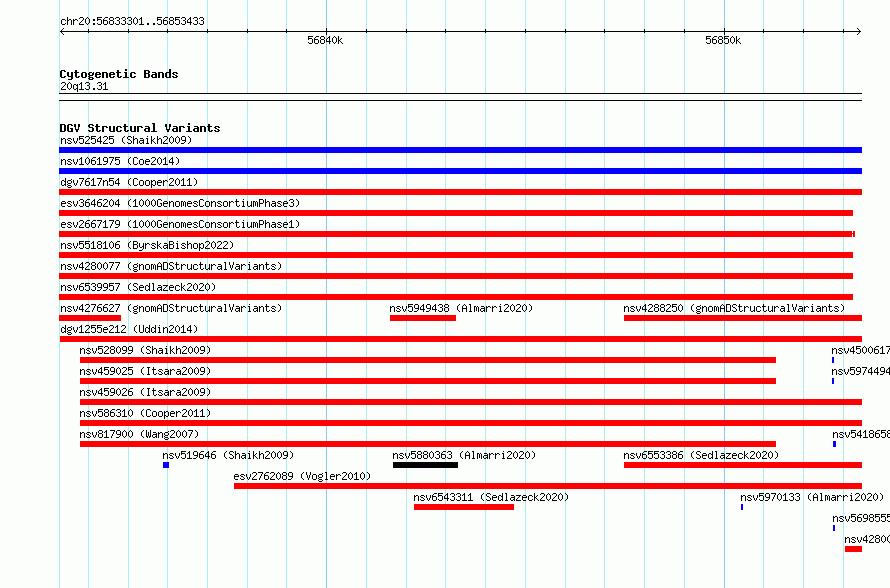Click nsv6553386 (Sedlazeck2020) red bar
The height and width of the screenshot is (588, 890).
coord(743,465)
